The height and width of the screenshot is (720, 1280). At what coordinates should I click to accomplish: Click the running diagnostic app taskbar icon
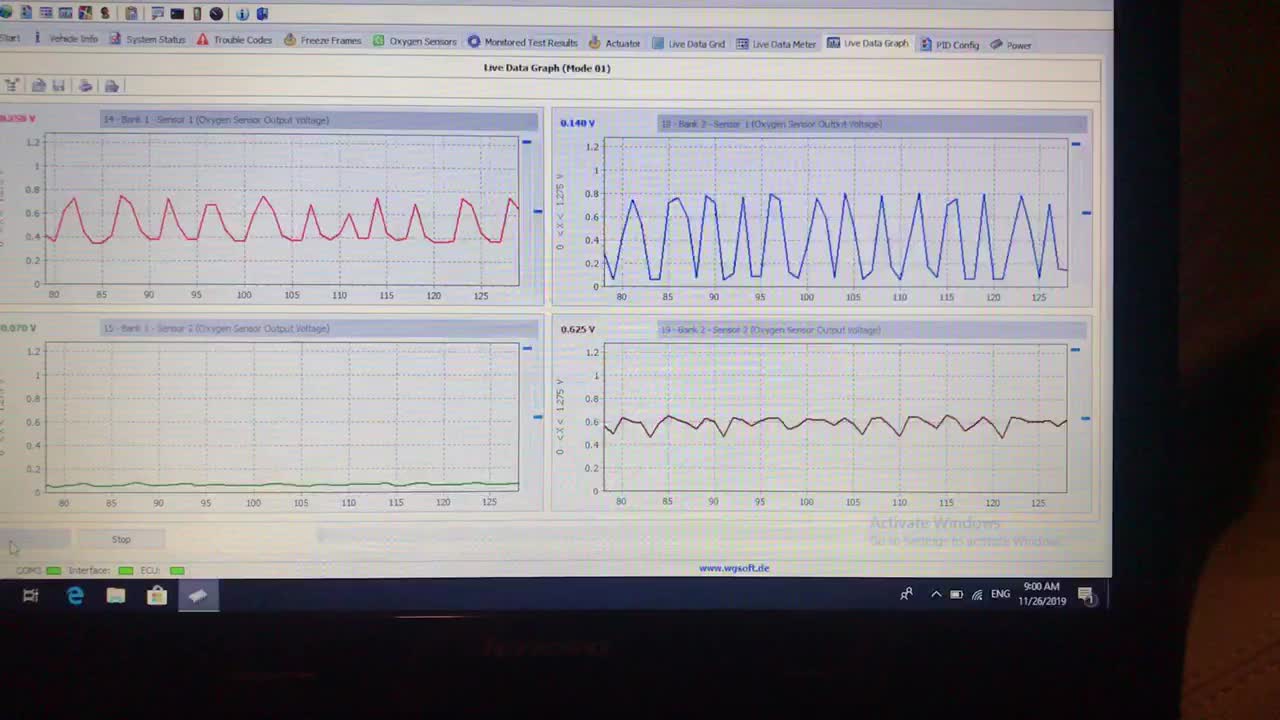tap(198, 596)
